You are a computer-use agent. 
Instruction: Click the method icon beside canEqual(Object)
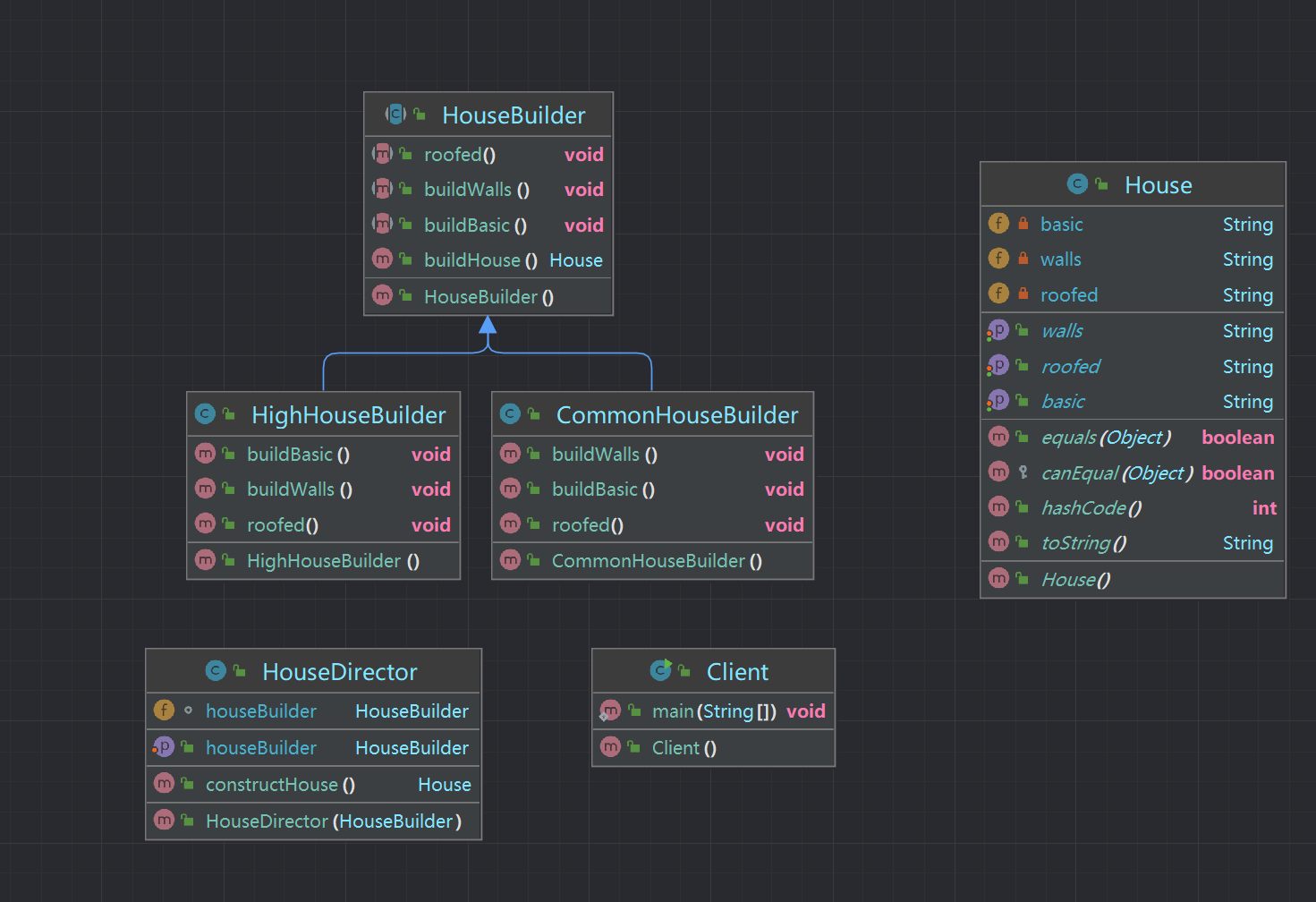pos(998,472)
